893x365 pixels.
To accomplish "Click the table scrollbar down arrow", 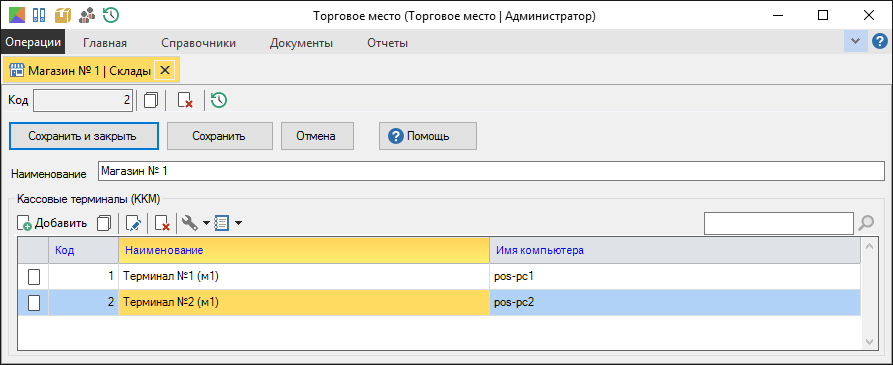I will (869, 342).
